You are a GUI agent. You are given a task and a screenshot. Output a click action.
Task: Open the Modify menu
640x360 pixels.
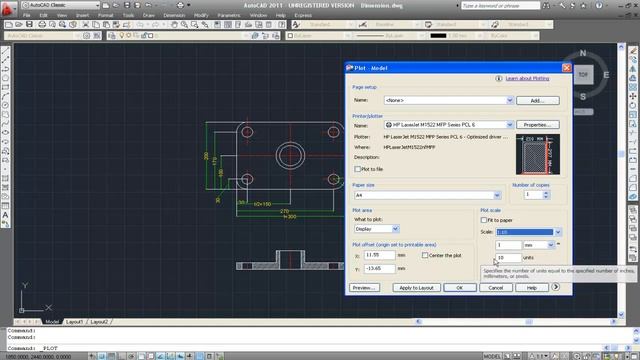201,15
